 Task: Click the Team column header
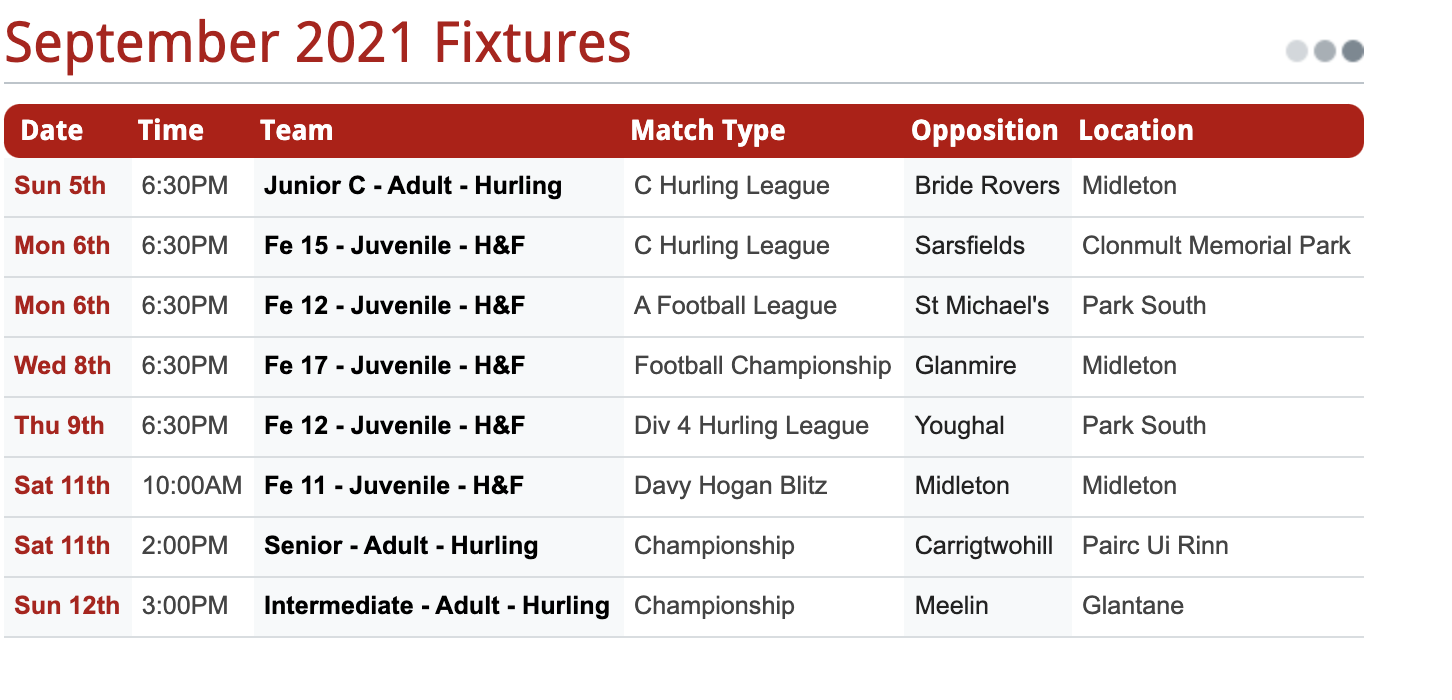point(297,131)
